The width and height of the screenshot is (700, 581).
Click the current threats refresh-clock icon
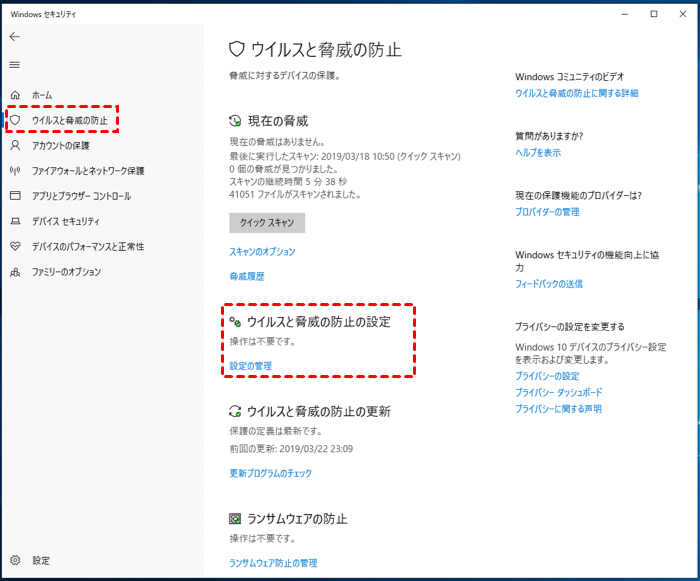(235, 121)
